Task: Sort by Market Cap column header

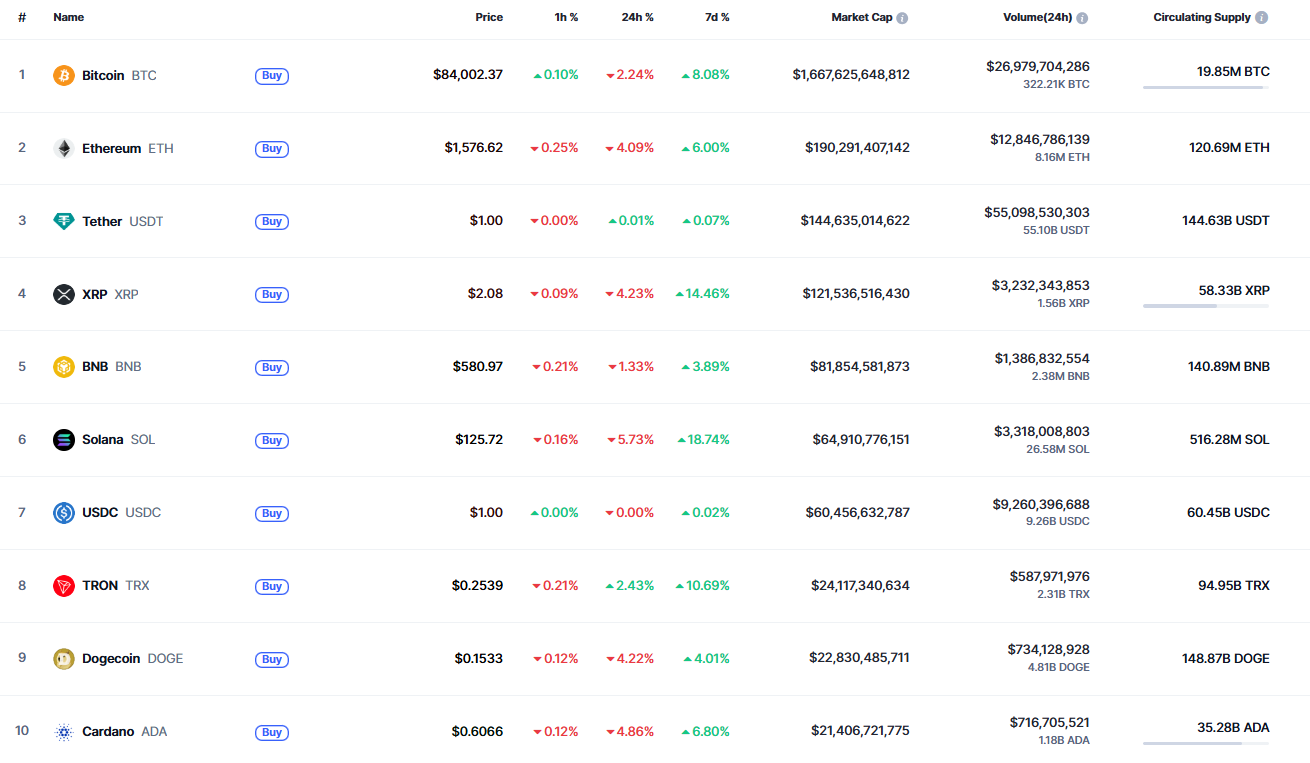Action: coord(862,18)
